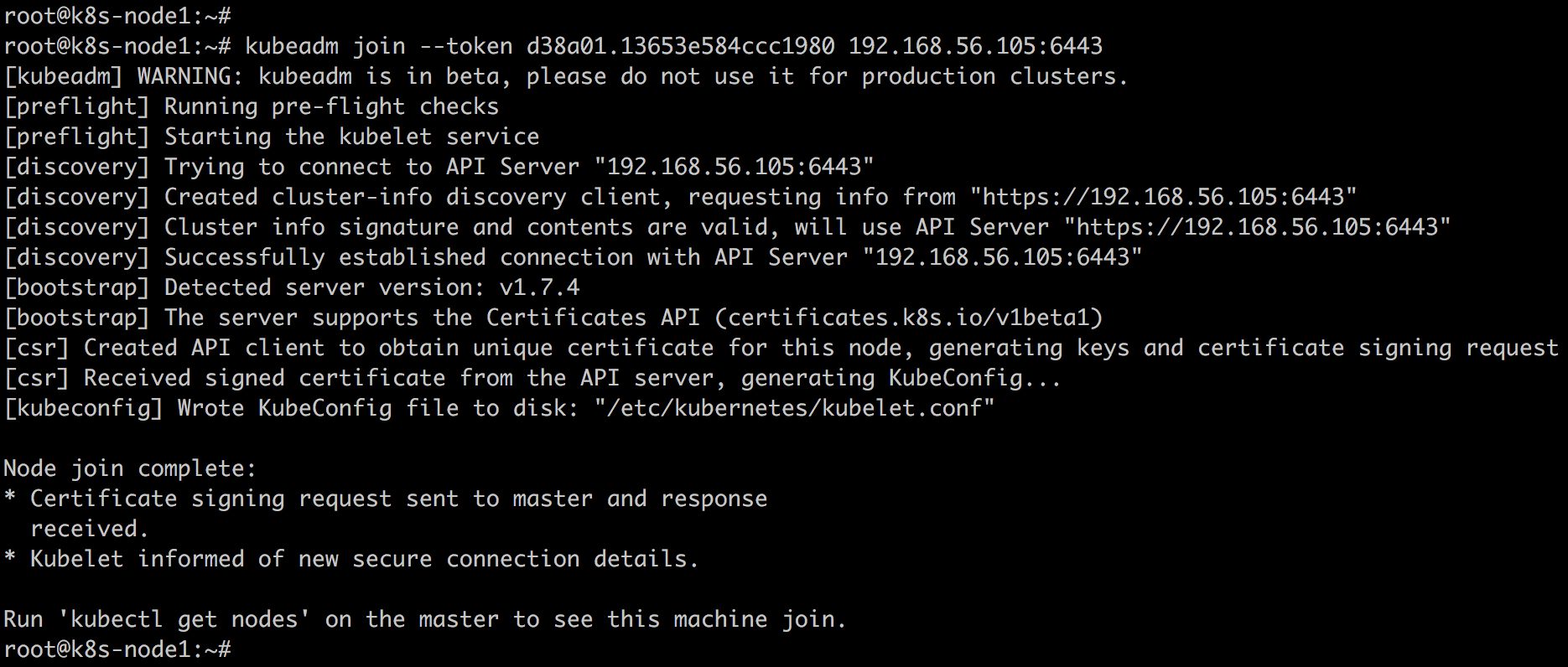
Task: Click the beta WARNING message line
Action: (x=566, y=76)
